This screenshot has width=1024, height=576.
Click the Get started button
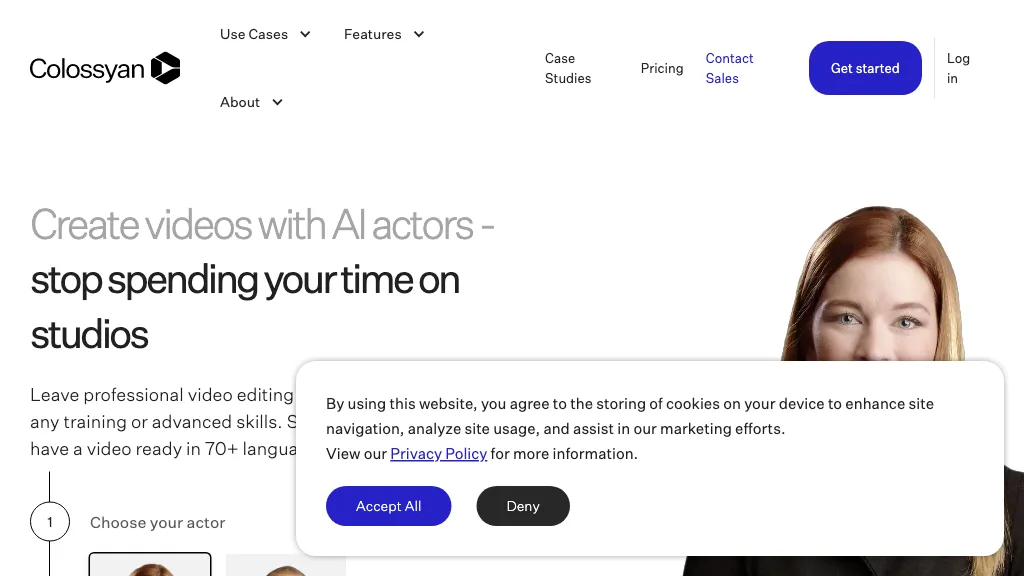[864, 68]
